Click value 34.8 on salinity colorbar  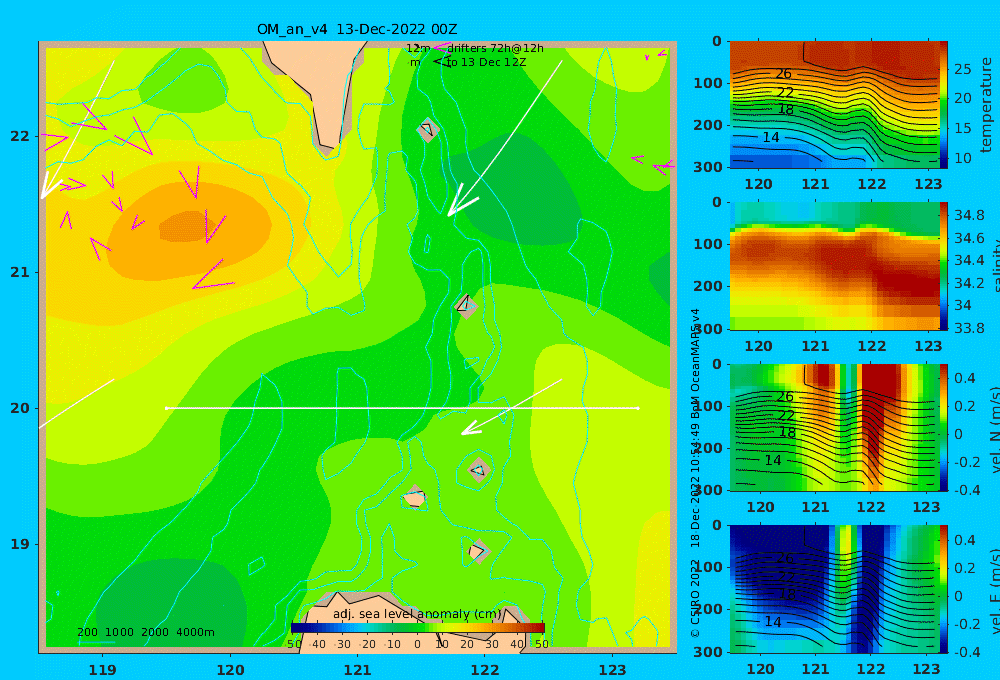click(969, 215)
